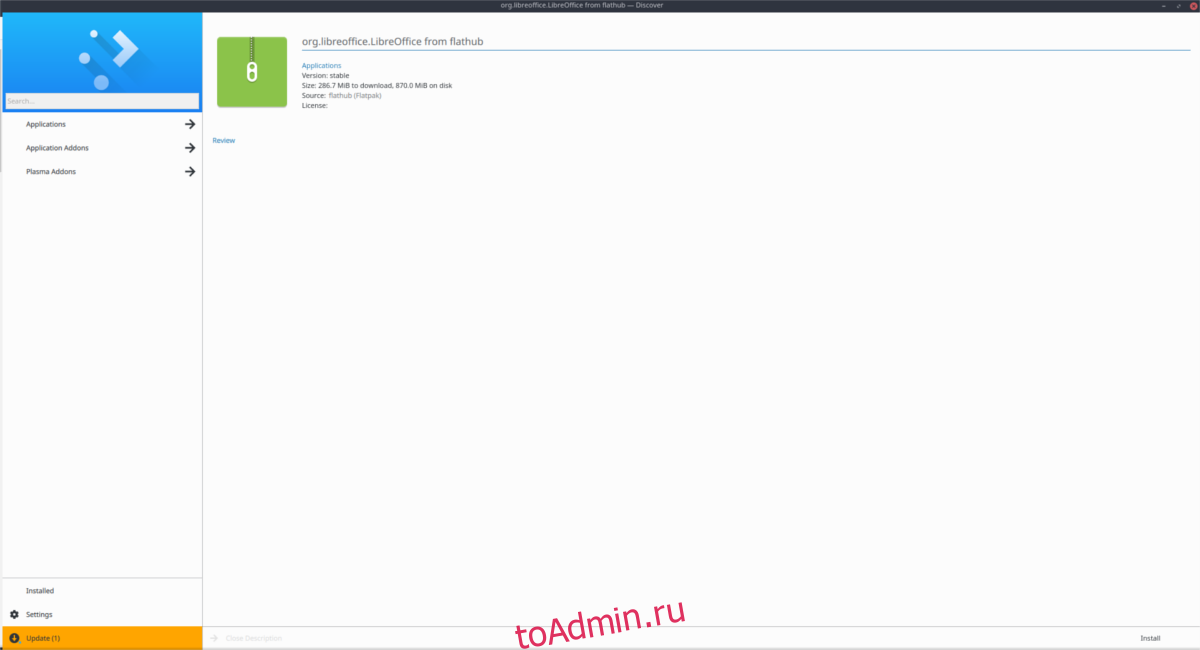
Task: Follow the blue Applications category link
Action: tap(321, 66)
